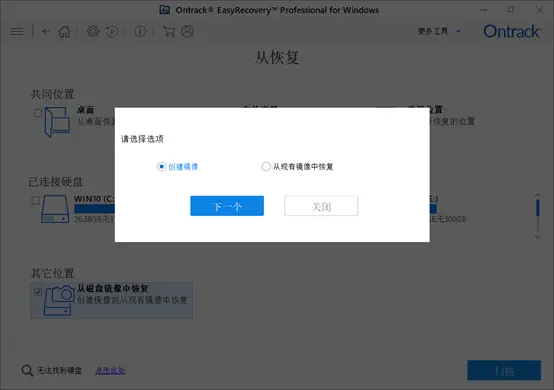This screenshot has width=554, height=390.
Task: Open the 点击此处 link
Action: (x=110, y=370)
